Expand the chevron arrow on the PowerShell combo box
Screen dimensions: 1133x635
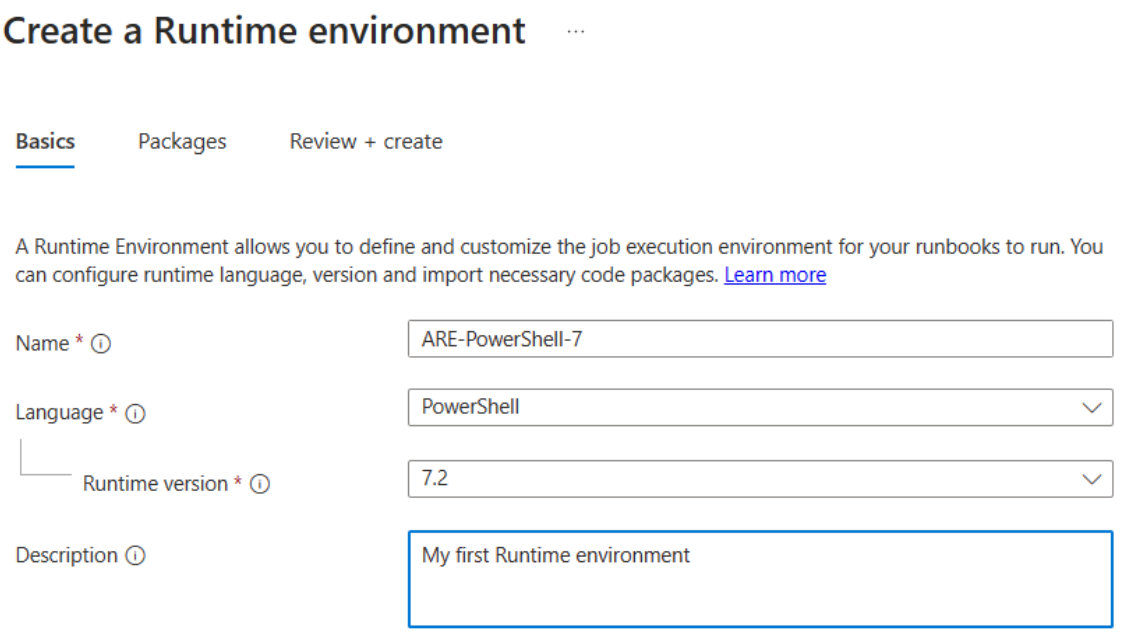[1092, 407]
